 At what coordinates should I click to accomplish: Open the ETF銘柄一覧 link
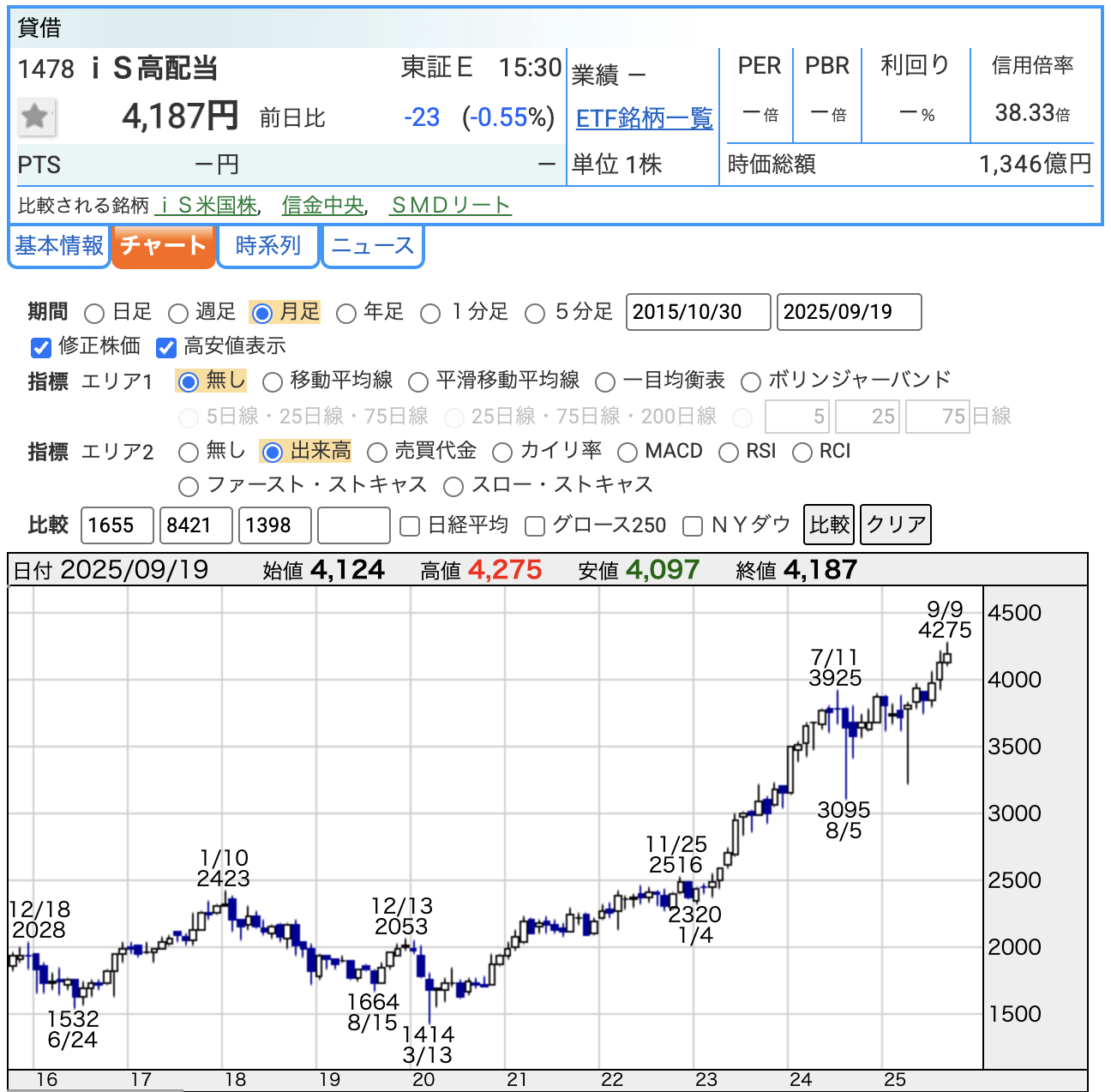pos(644,118)
